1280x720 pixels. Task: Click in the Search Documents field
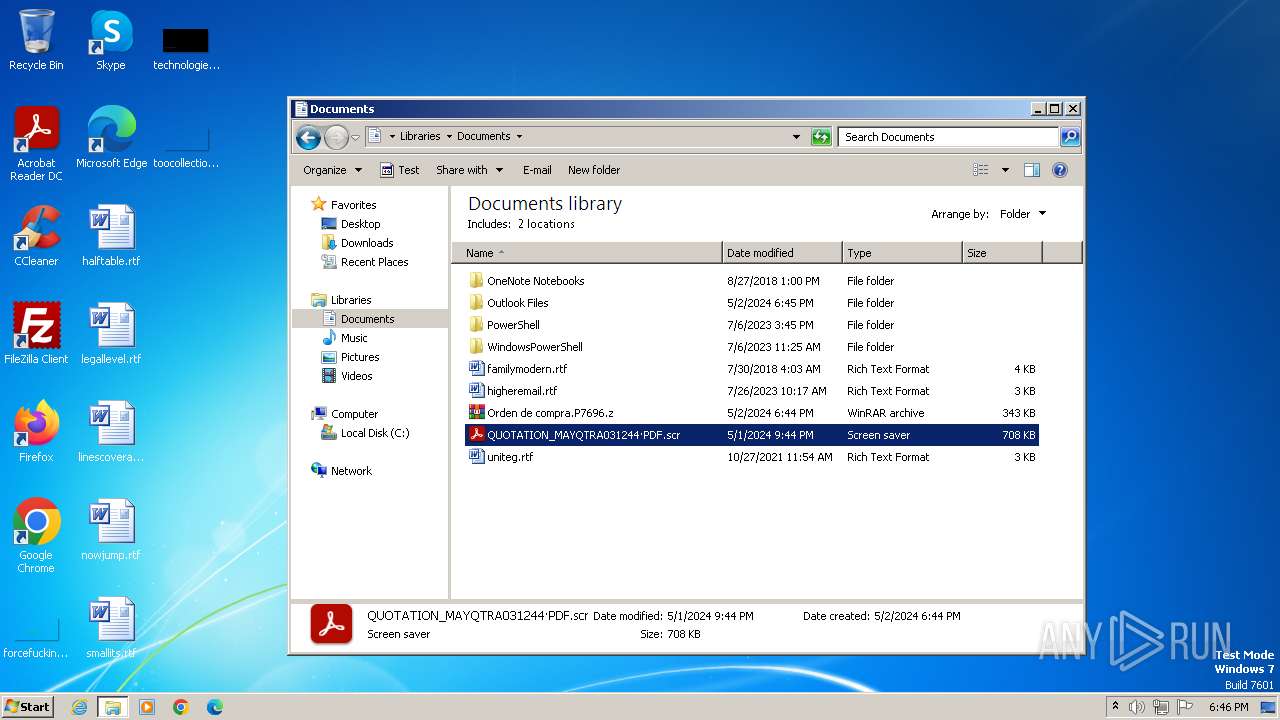pyautogui.click(x=948, y=137)
